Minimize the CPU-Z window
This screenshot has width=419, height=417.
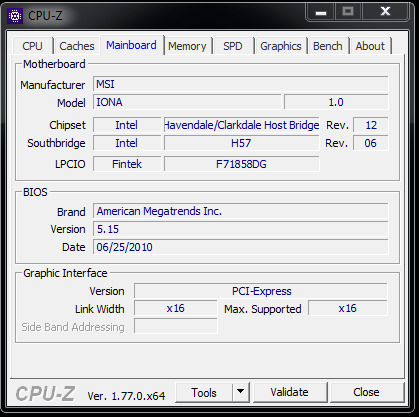(x=321, y=12)
